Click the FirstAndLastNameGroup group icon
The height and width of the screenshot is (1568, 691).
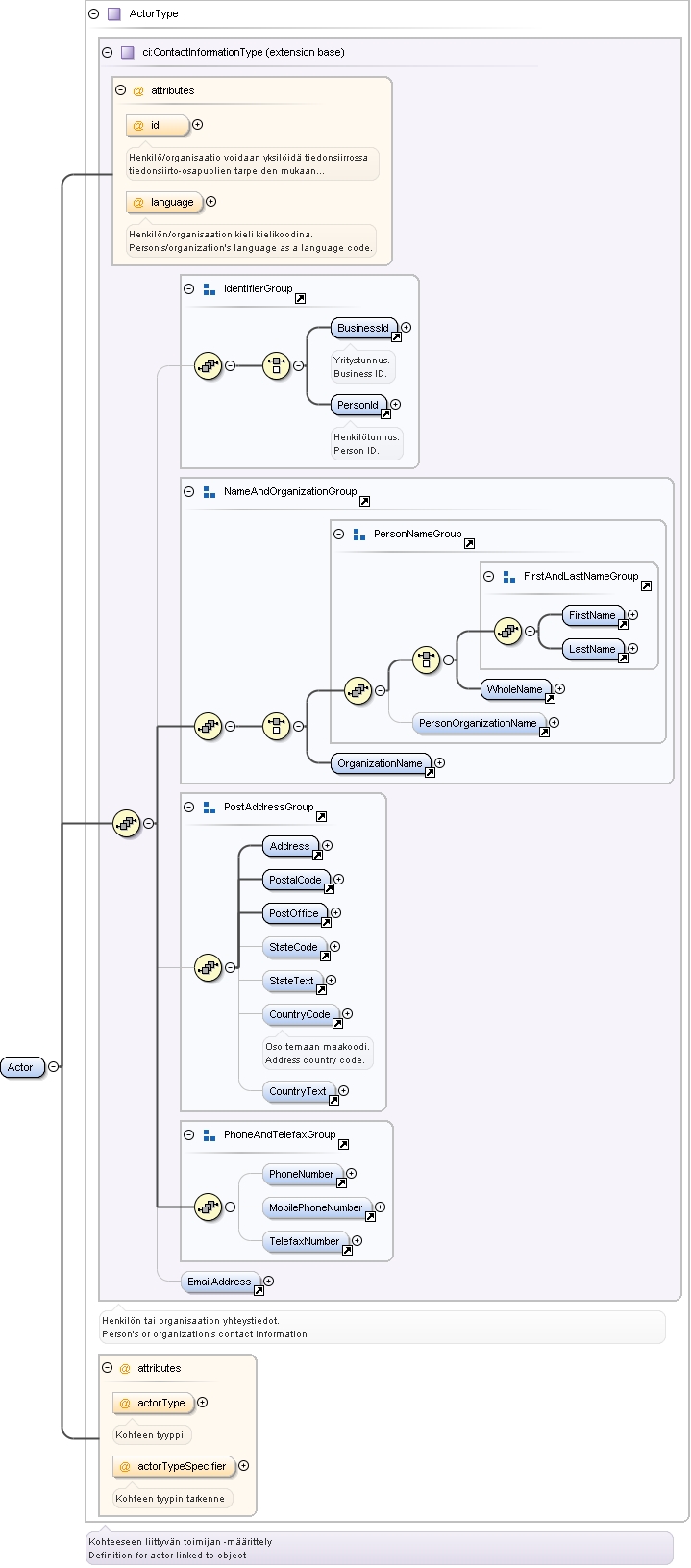point(508,577)
